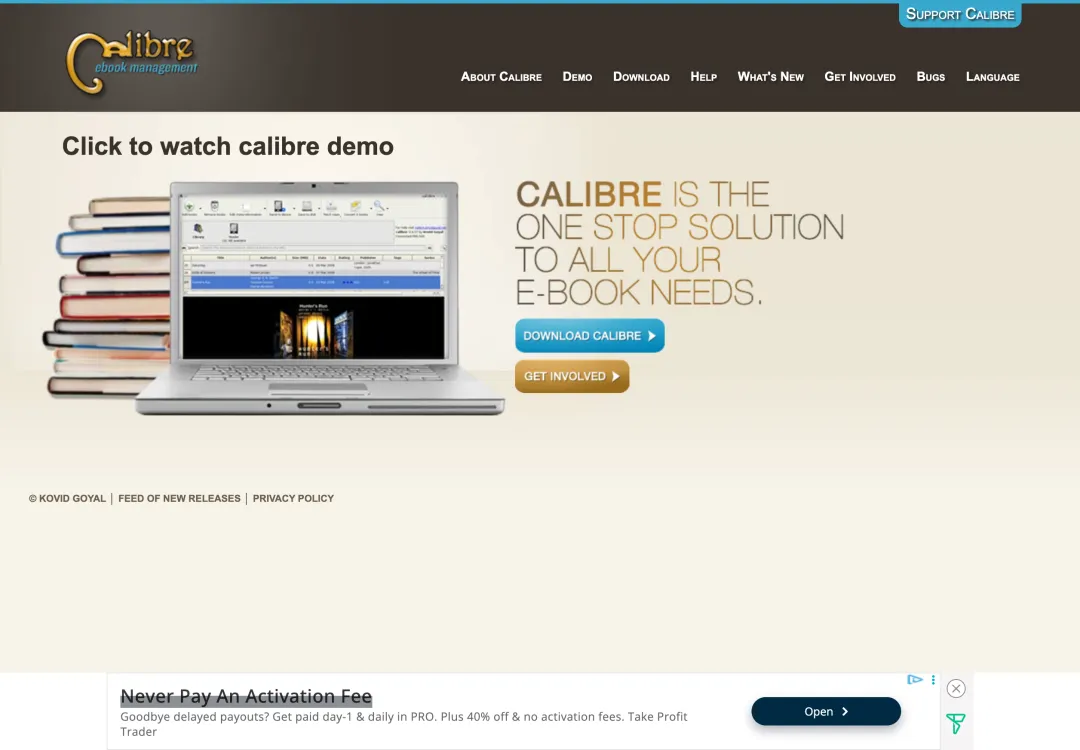
Task: Open the Bugs page
Action: [x=931, y=77]
